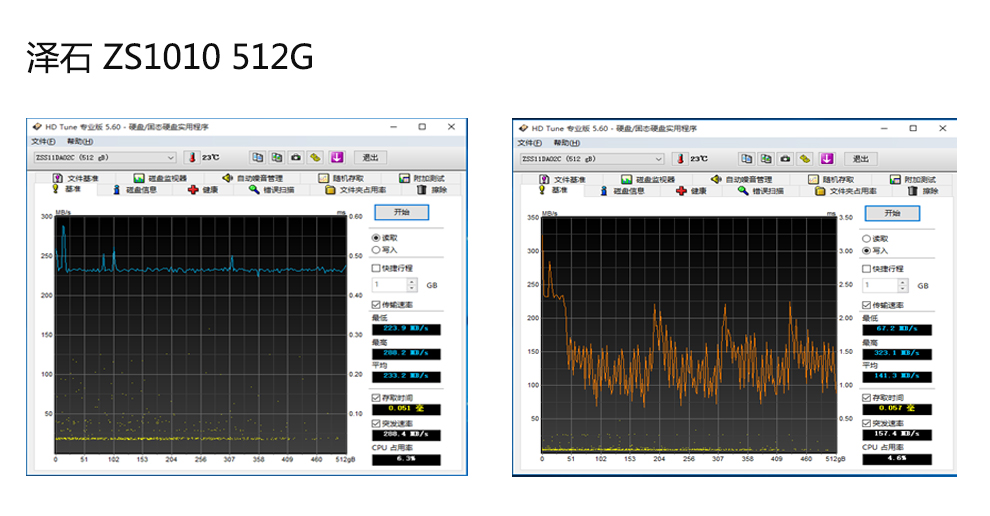Decrease GB stepper value in blue-graph window
990x516 pixels.
(x=412, y=288)
